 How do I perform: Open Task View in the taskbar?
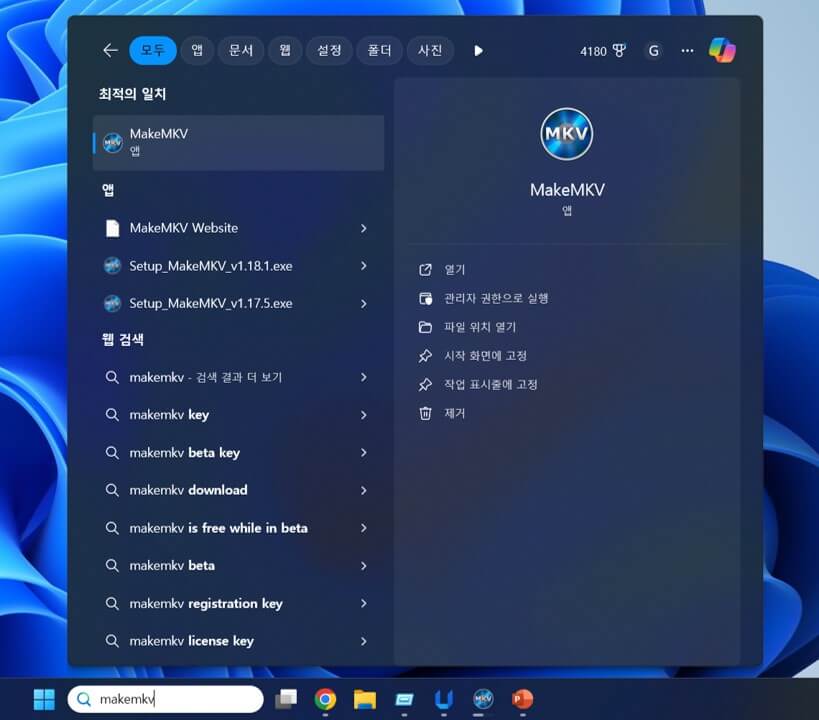point(286,699)
